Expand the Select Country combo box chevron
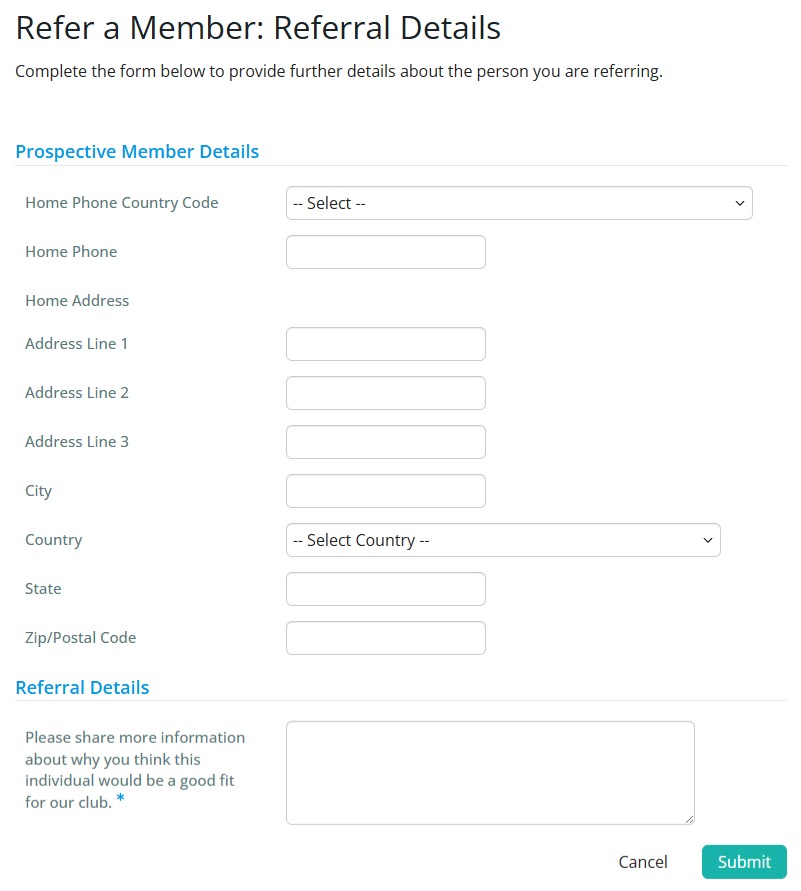Screen dimensions: 801x891 coord(709,540)
